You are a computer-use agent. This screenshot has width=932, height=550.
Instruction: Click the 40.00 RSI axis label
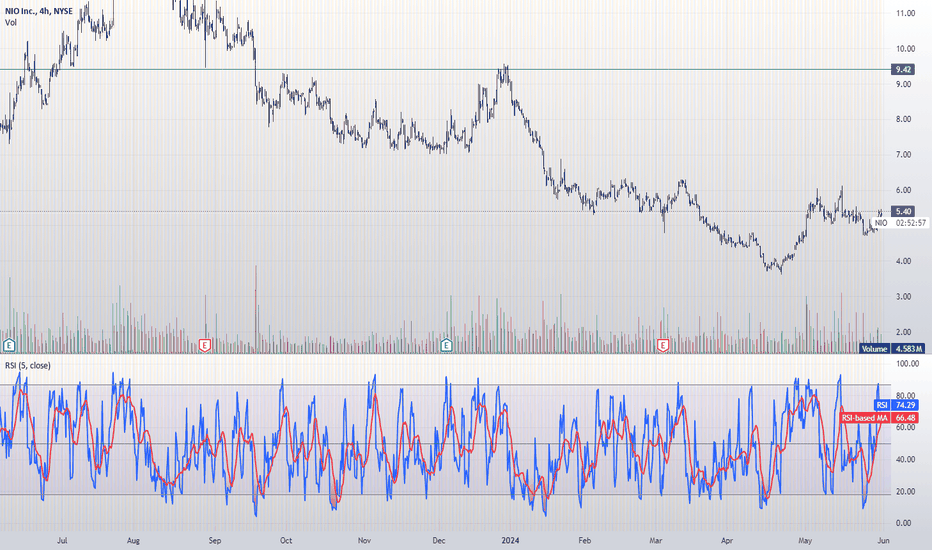905,460
